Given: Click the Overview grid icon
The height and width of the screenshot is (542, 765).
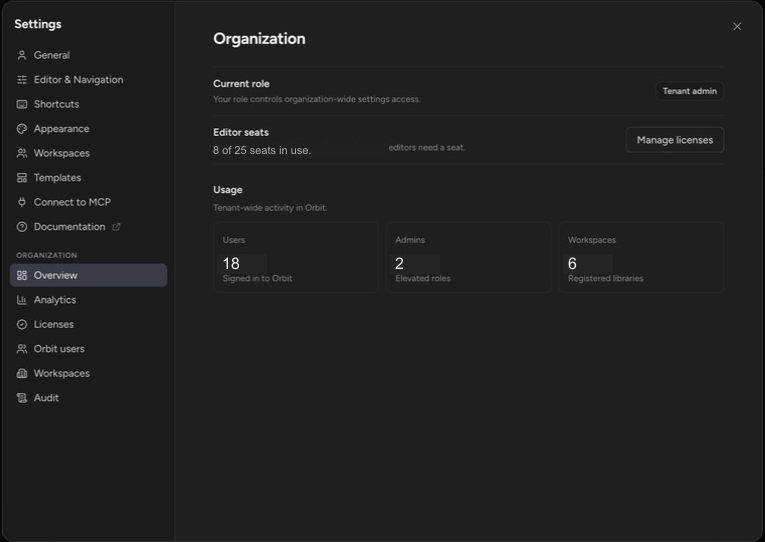Looking at the screenshot, I should pyautogui.click(x=21, y=275).
